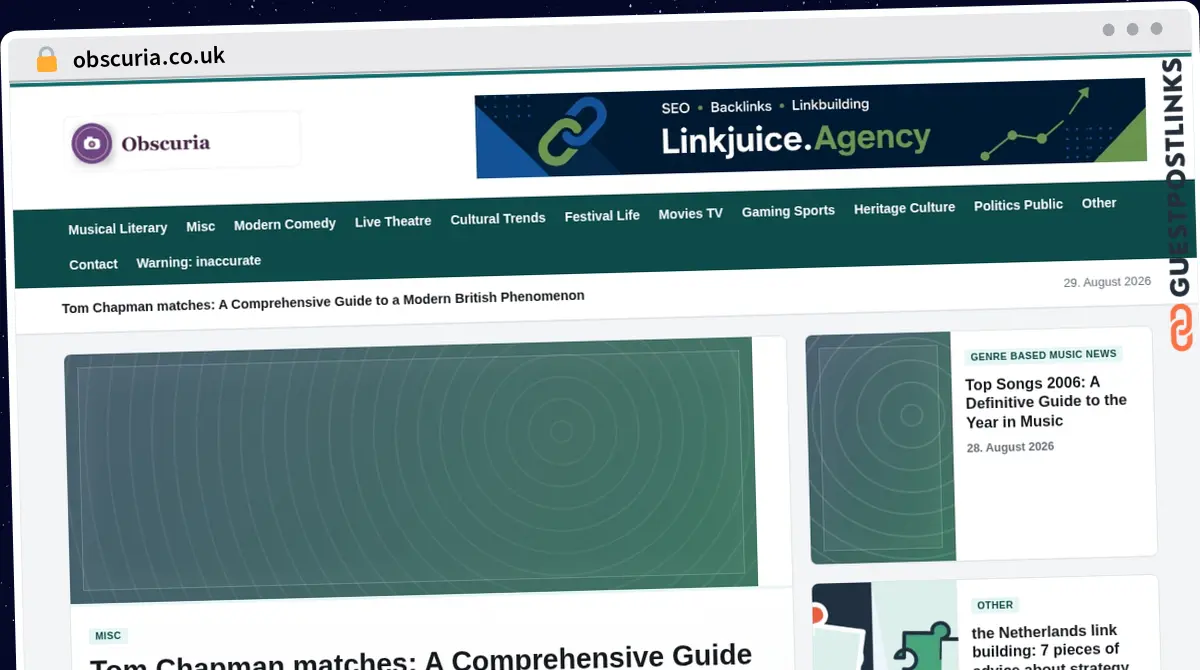Click the OTHER category tag
The width and height of the screenshot is (1200, 670).
(995, 605)
